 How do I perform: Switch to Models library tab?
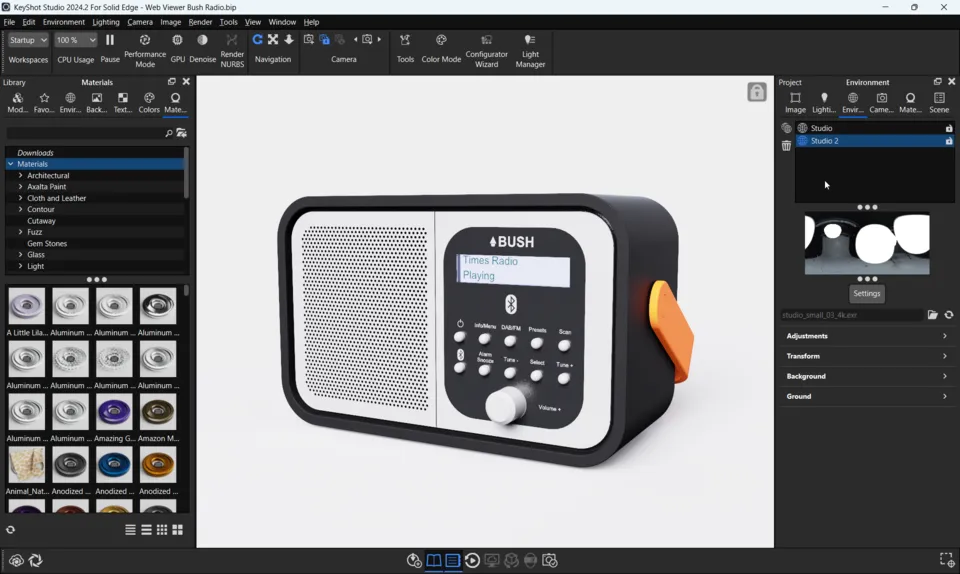[x=17, y=102]
